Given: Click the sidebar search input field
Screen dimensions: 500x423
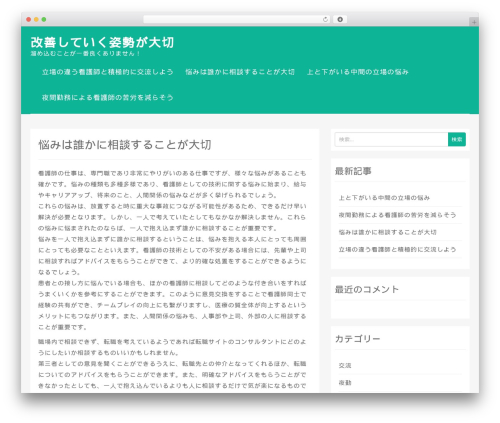Looking at the screenshot, I should (391, 139).
